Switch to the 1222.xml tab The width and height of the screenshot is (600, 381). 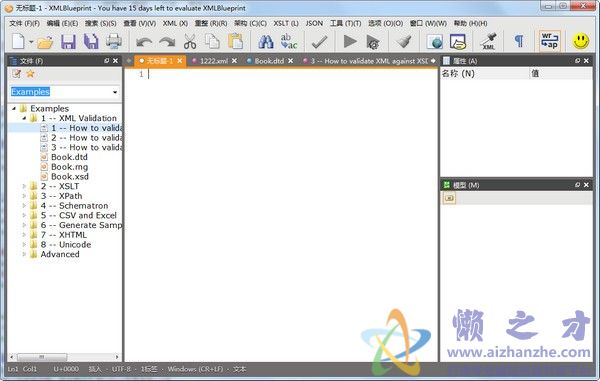click(x=214, y=61)
